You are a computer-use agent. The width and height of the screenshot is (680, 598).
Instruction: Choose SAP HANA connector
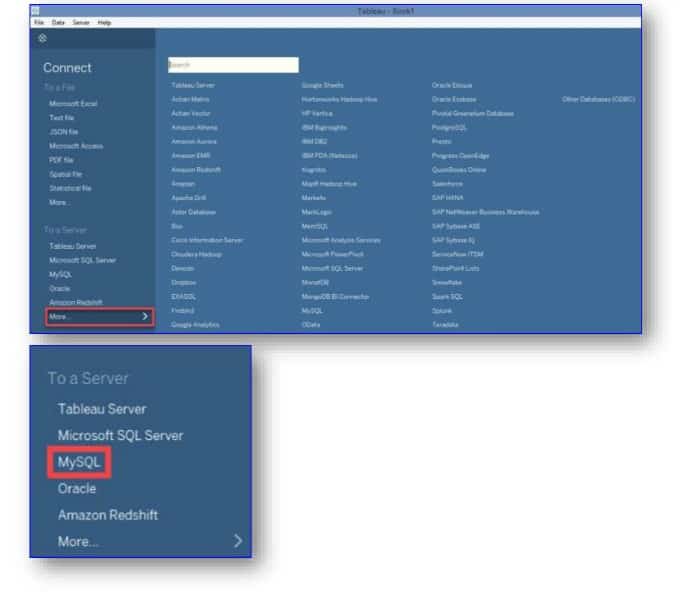(x=448, y=198)
